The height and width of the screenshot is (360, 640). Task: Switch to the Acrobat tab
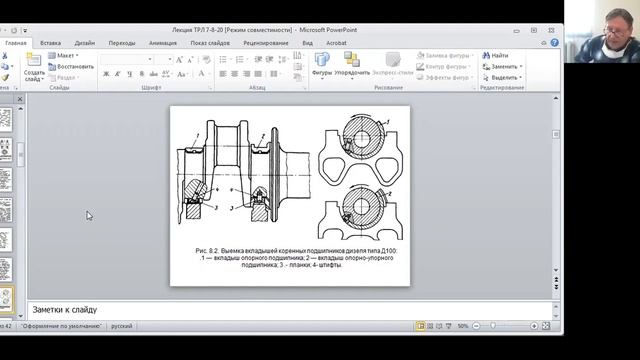[336, 43]
